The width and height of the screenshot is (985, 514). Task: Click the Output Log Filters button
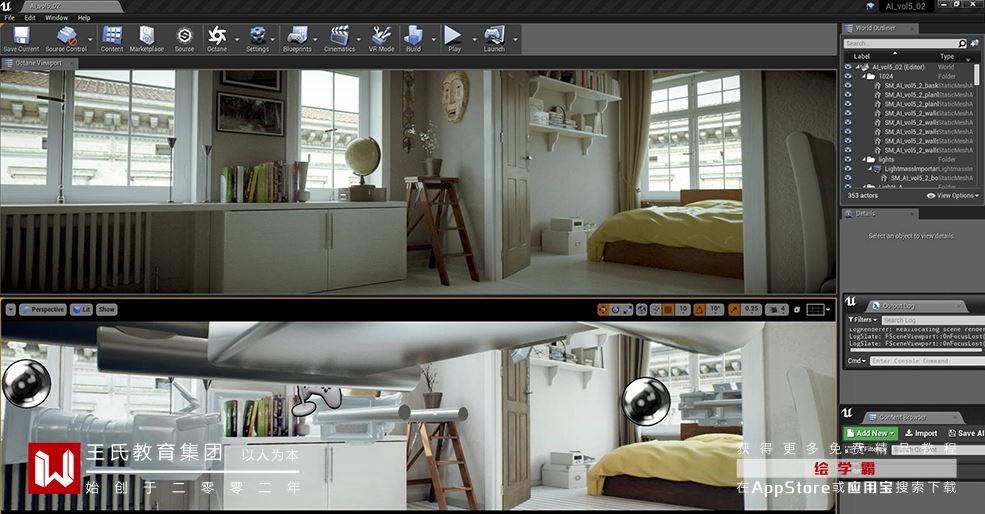(863, 320)
